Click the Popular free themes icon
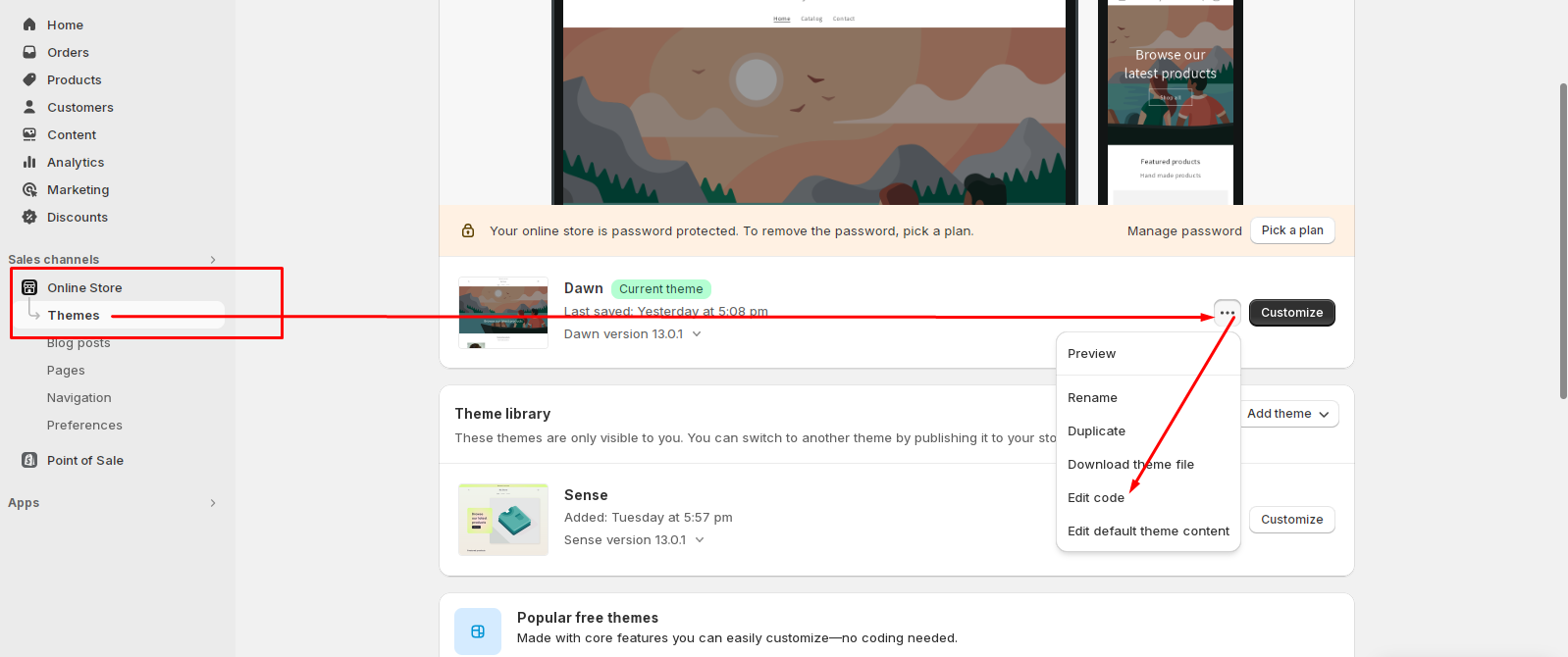Screen dimensions: 1568x657 (478, 632)
